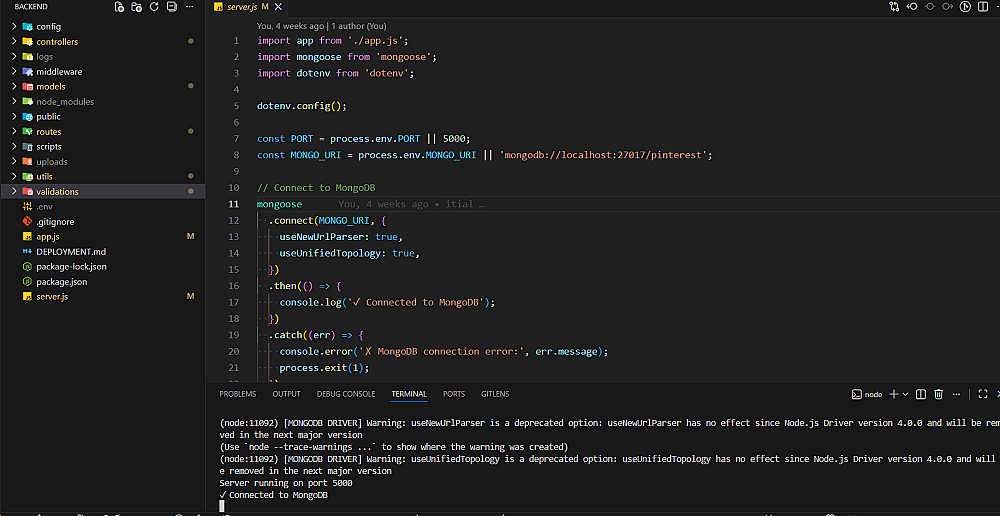Split the editor to the right

coord(983,7)
